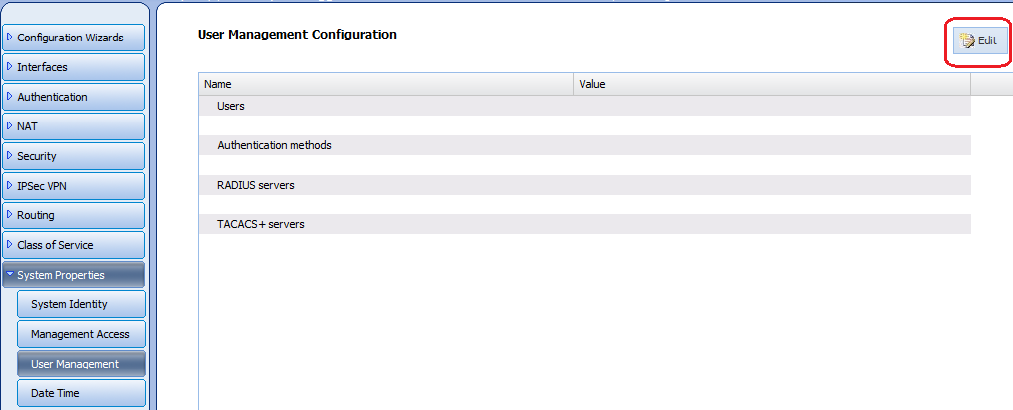The width and height of the screenshot is (1013, 410).
Task: Click the Edit button icon
Action: coord(967,41)
